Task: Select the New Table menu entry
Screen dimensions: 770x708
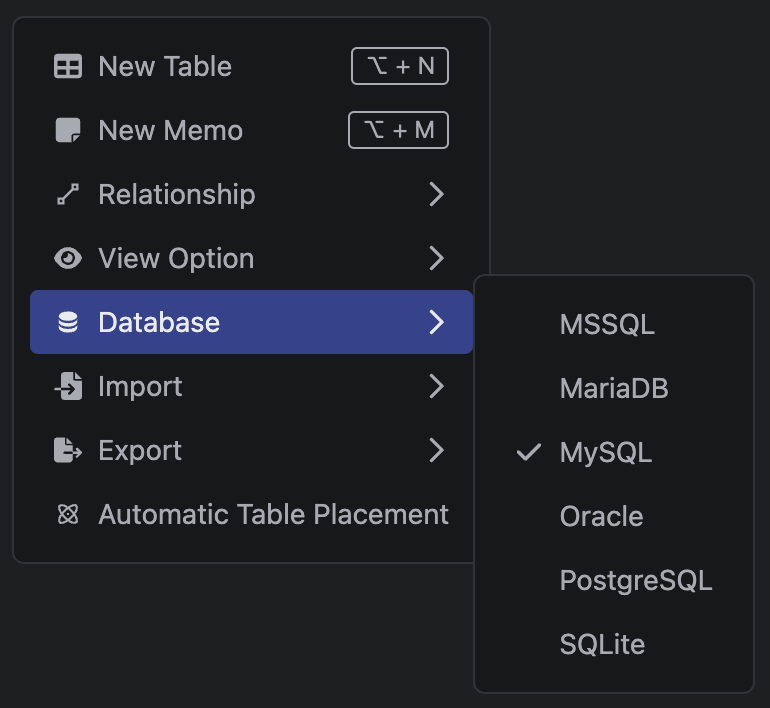Action: tap(165, 67)
